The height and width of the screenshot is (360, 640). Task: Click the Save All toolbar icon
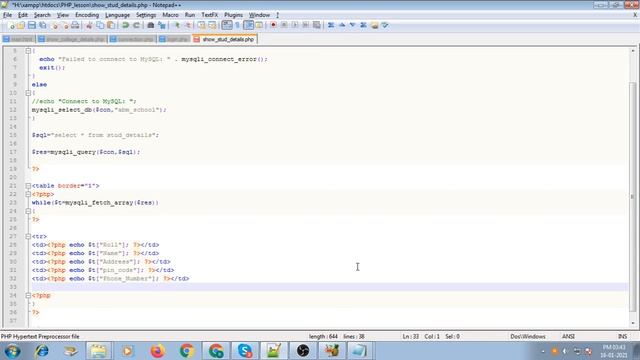(x=42, y=25)
